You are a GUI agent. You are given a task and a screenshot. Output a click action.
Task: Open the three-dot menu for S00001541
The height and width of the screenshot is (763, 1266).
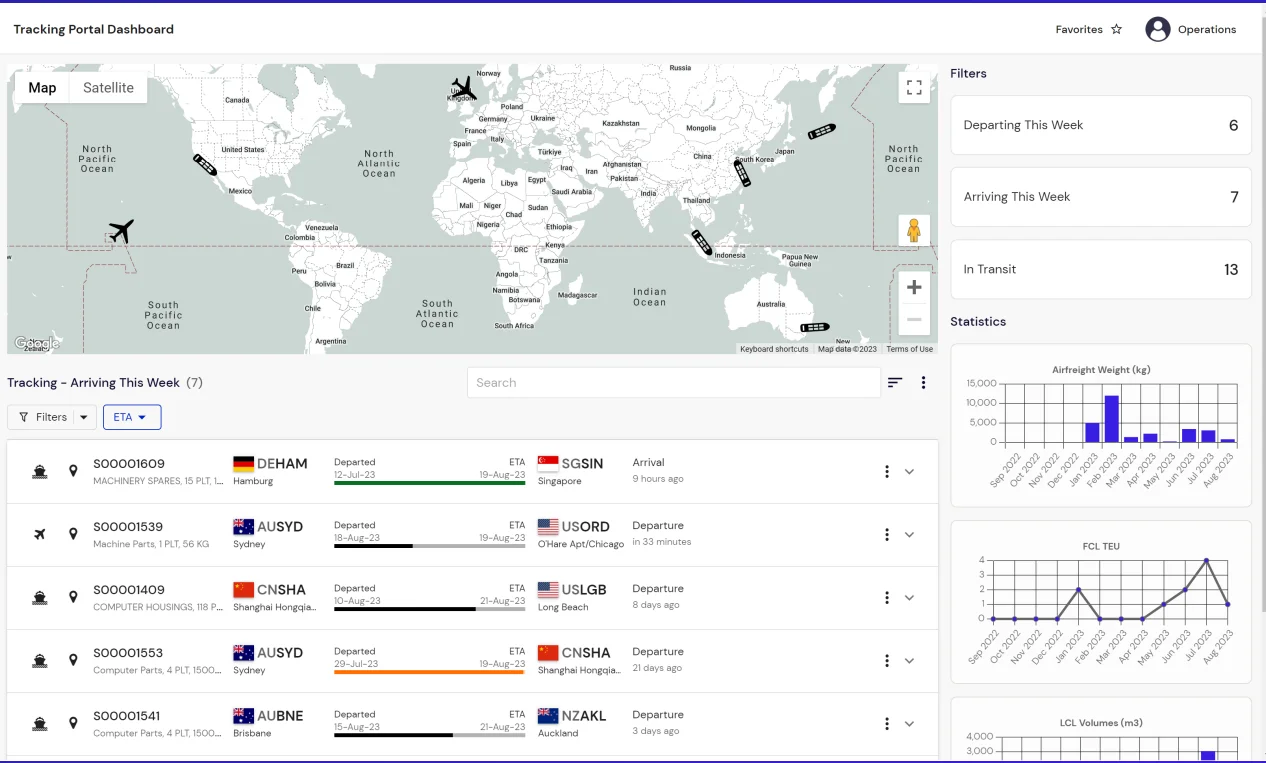[887, 724]
